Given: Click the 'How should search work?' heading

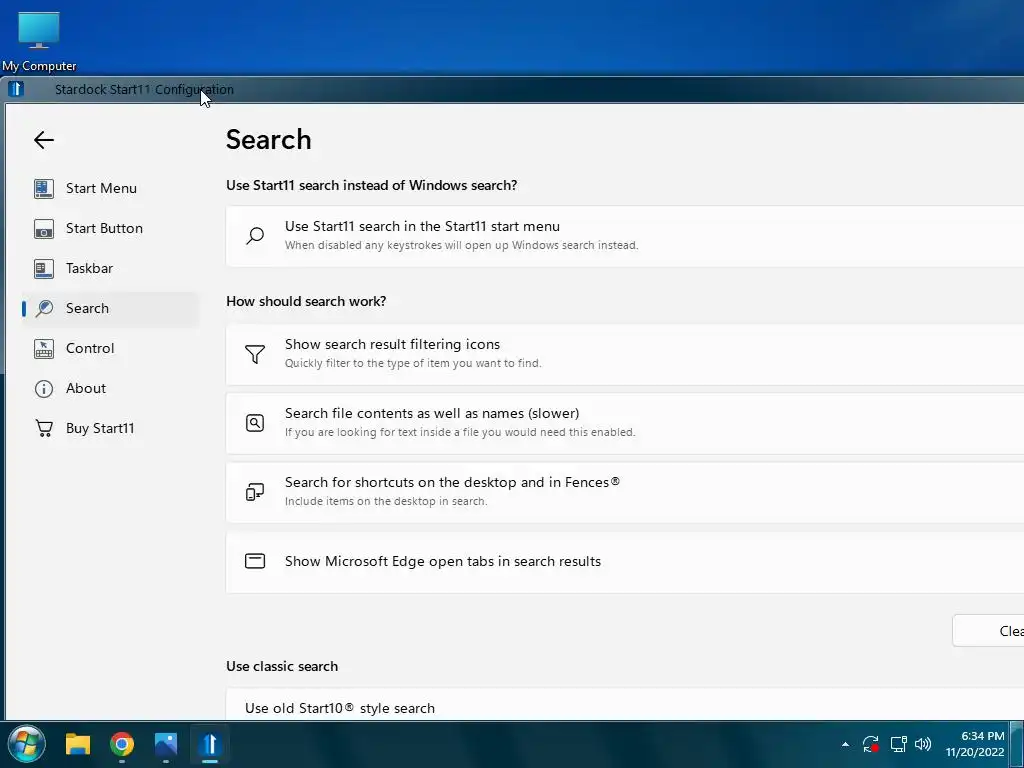Looking at the screenshot, I should click(x=306, y=301).
